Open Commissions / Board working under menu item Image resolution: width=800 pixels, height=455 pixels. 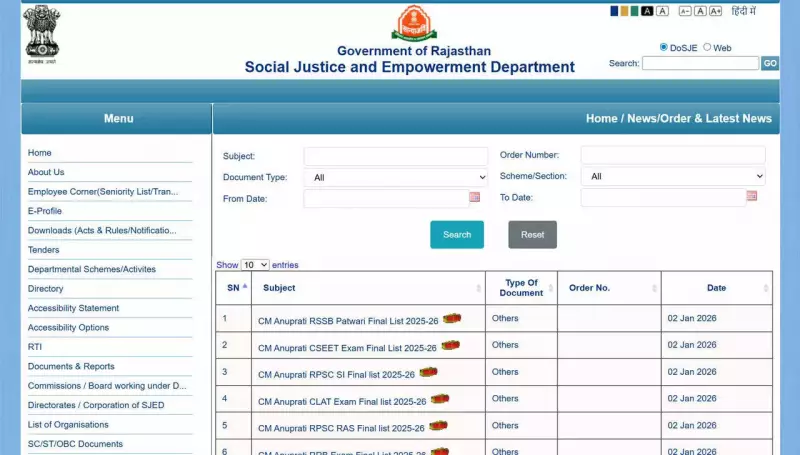pyautogui.click(x=107, y=385)
